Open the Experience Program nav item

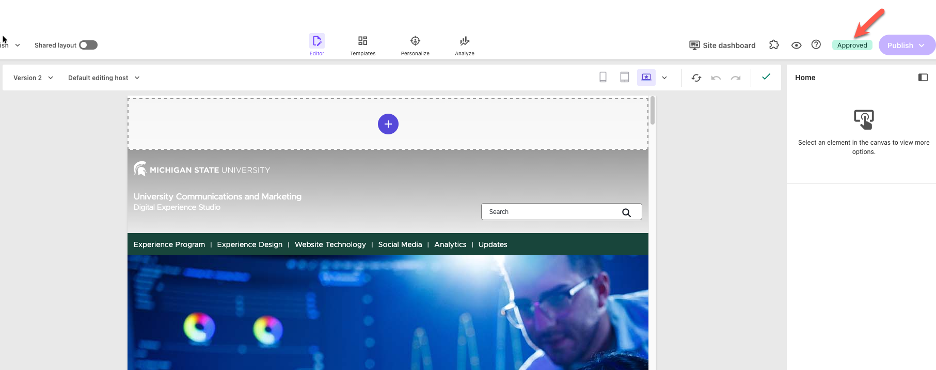pos(169,244)
